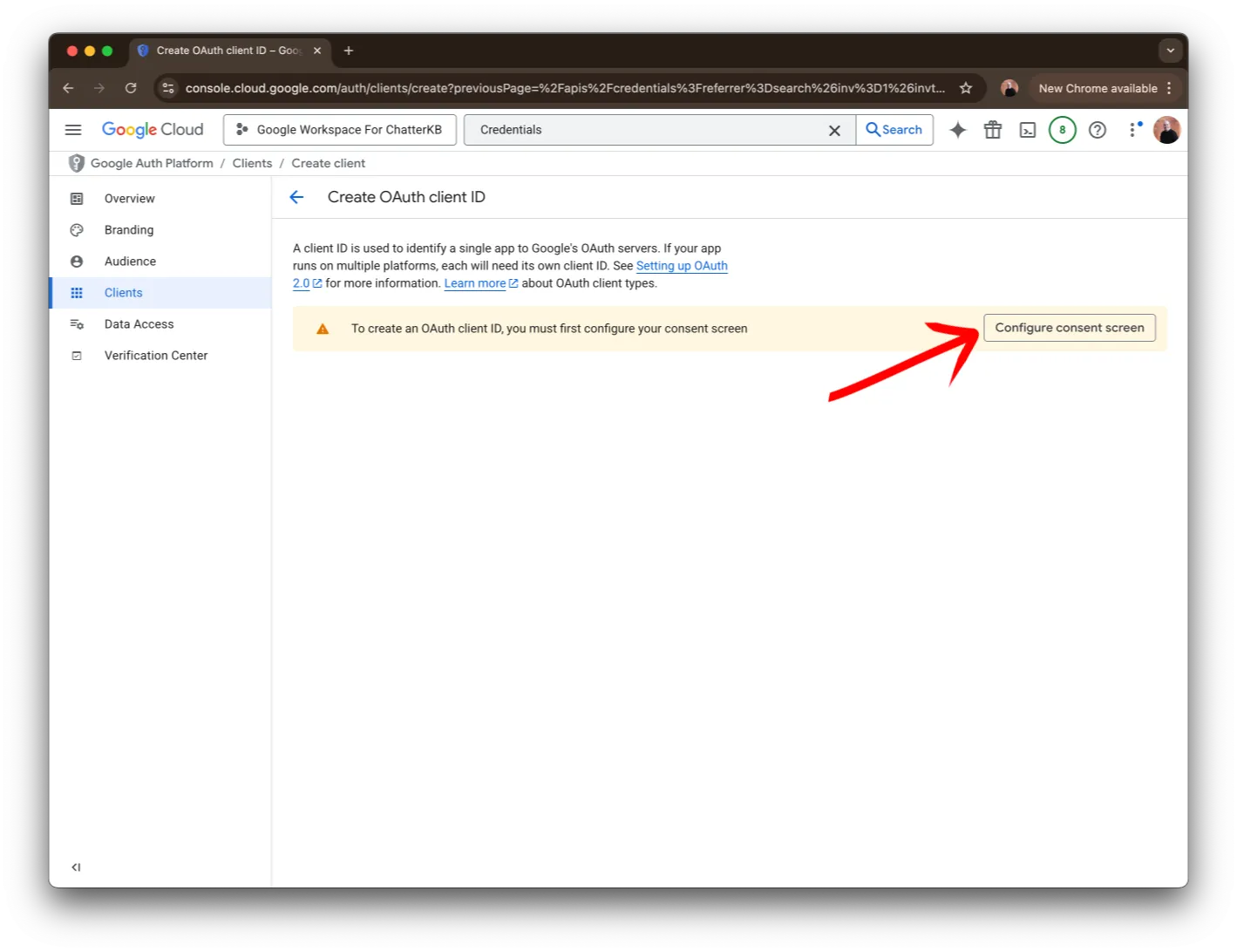Click the Create OAuth client ID heading
Viewport: 1237px width, 952px height.
tap(406, 197)
